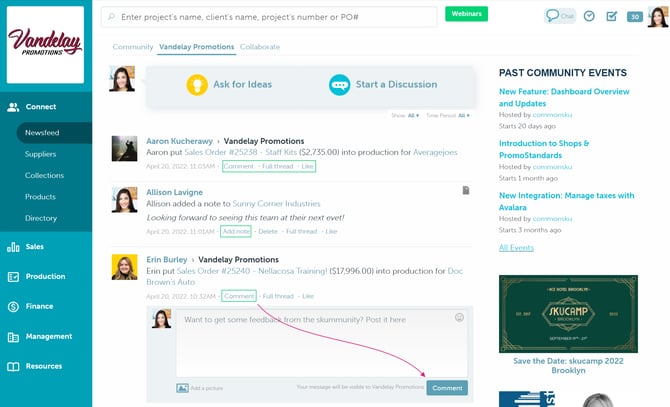Click the feedback comment text area

click(320, 345)
